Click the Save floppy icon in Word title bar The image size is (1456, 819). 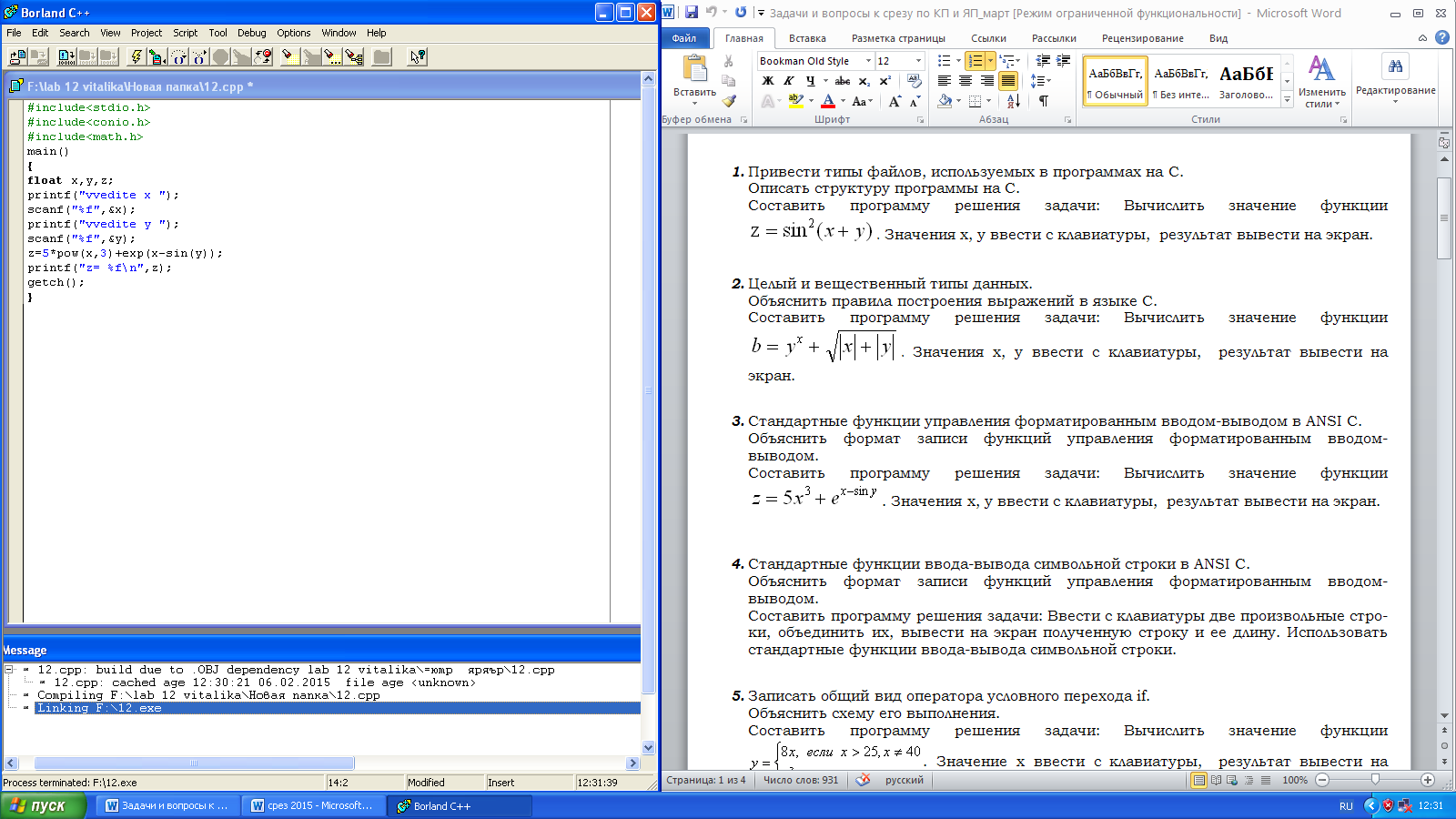coord(692,12)
